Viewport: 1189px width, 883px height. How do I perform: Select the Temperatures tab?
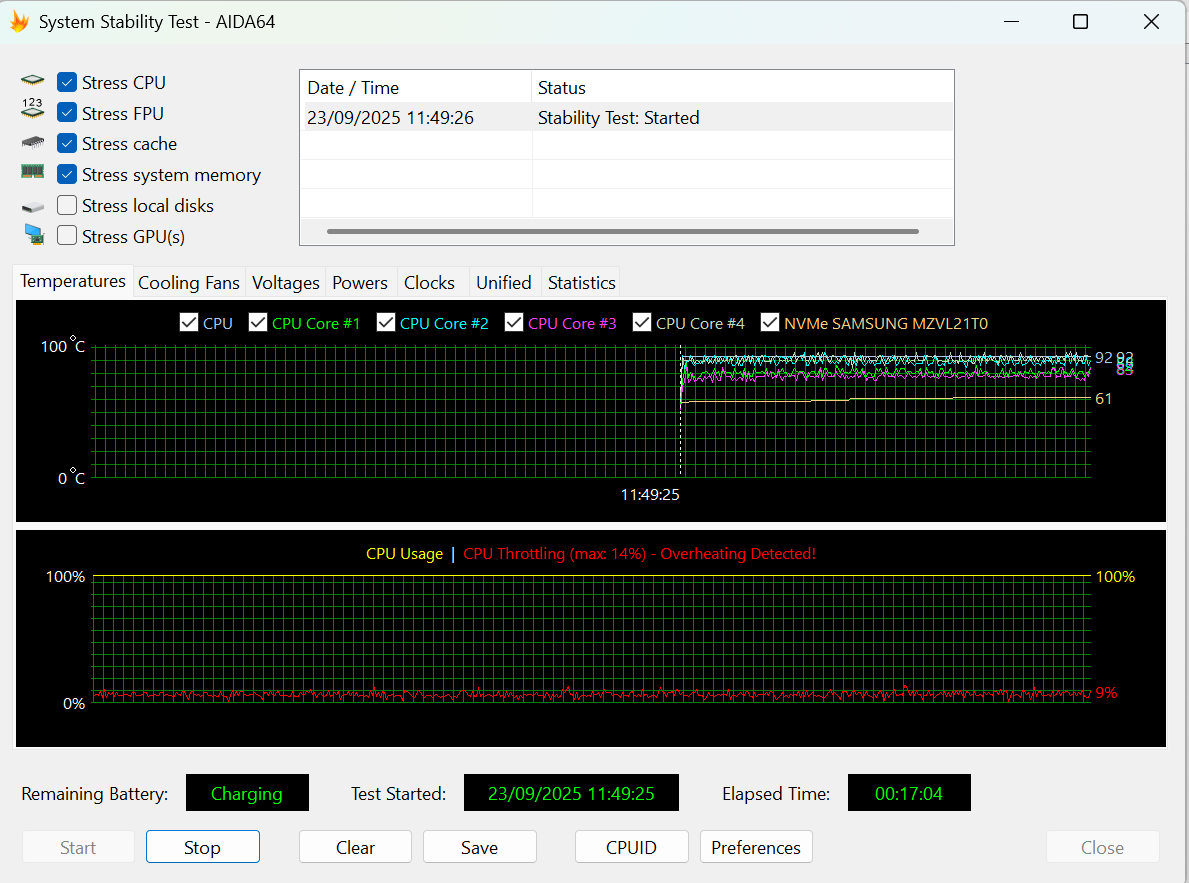[x=73, y=281]
